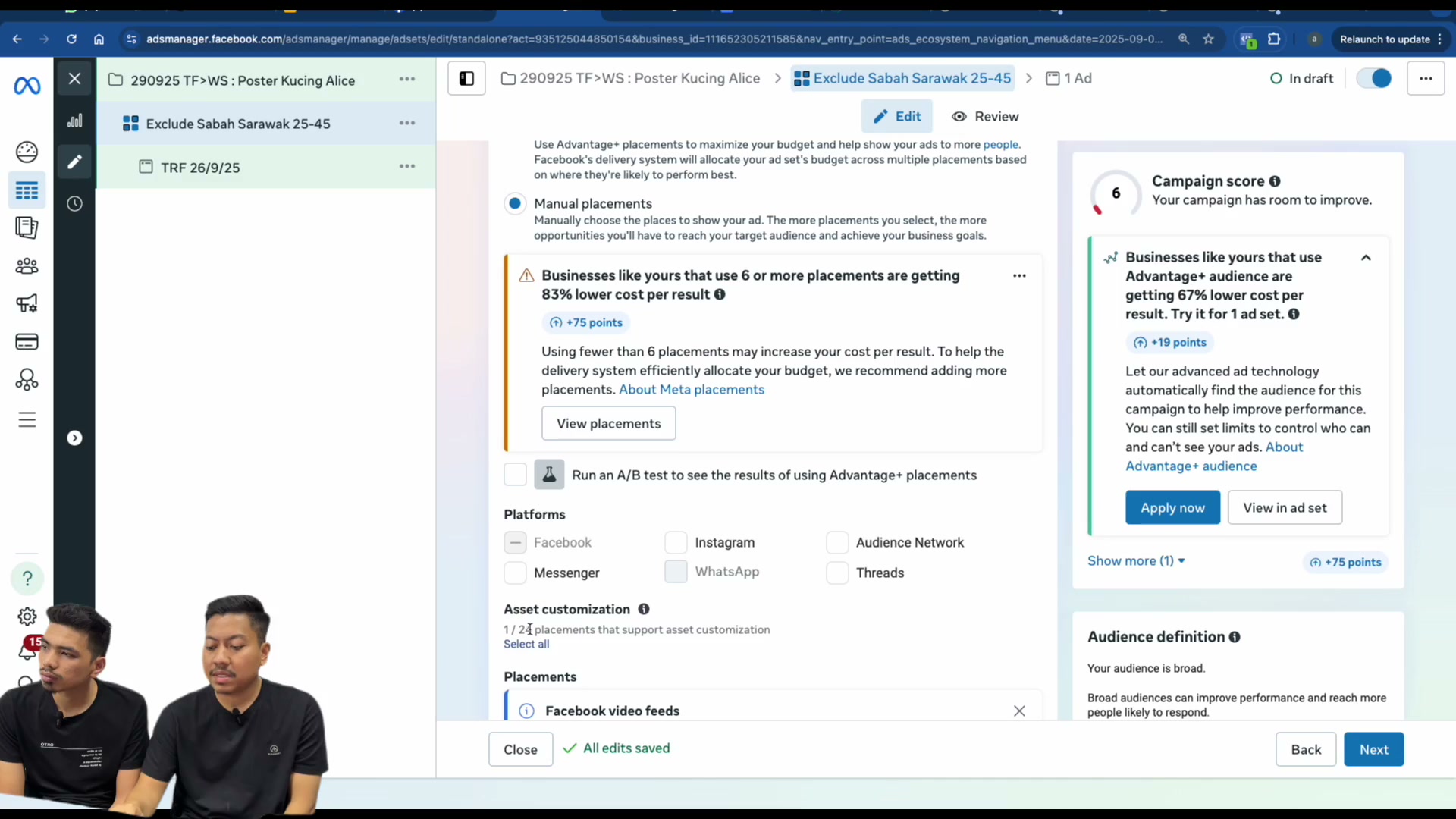The image size is (1456, 819).
Task: Open Account overview gauge icon in sidebar
Action: click(x=27, y=152)
